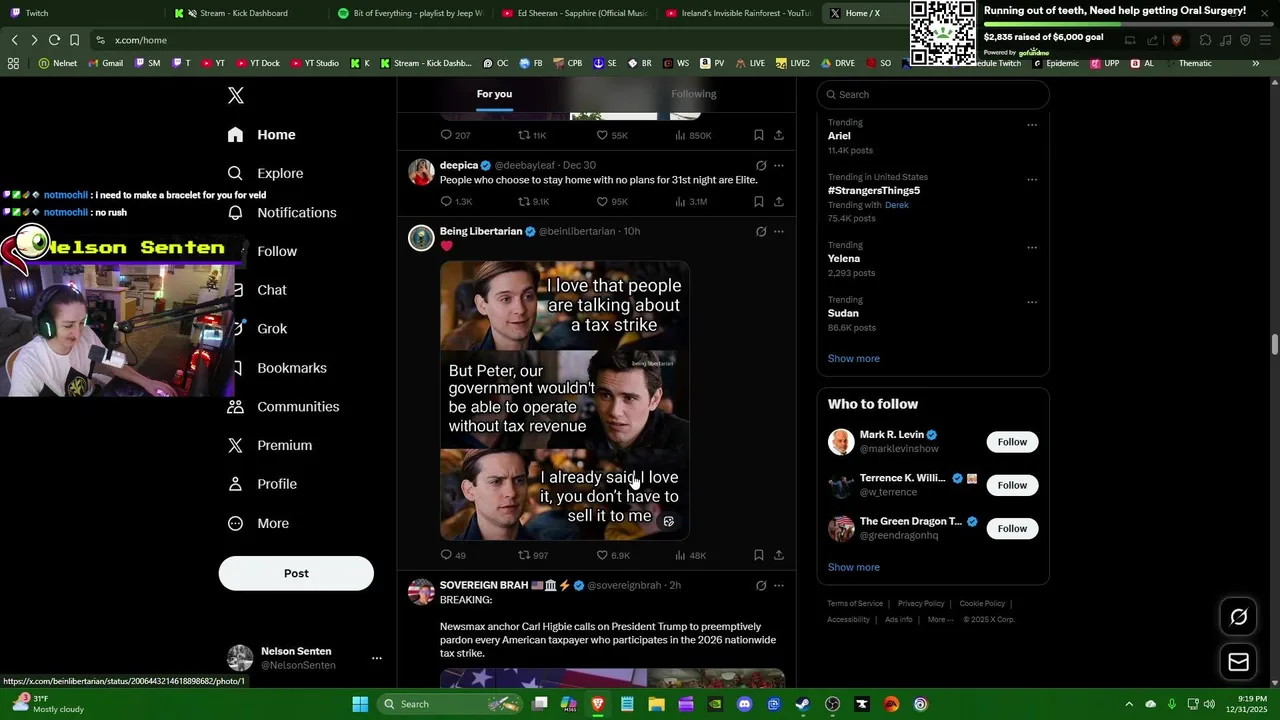Open options for the #StrangersThings5 trend
Image resolution: width=1280 pixels, height=720 pixels.
click(1032, 180)
